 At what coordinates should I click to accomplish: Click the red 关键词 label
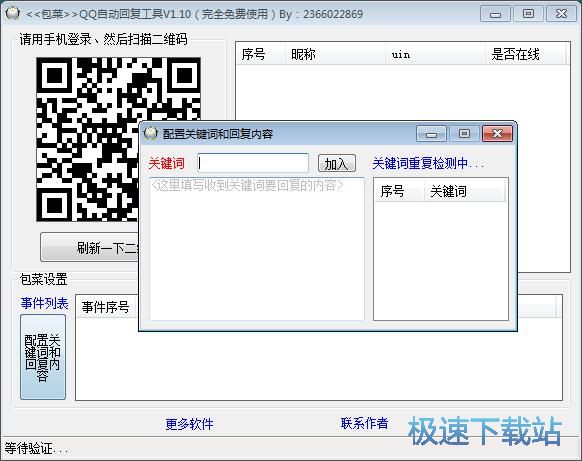[167, 163]
